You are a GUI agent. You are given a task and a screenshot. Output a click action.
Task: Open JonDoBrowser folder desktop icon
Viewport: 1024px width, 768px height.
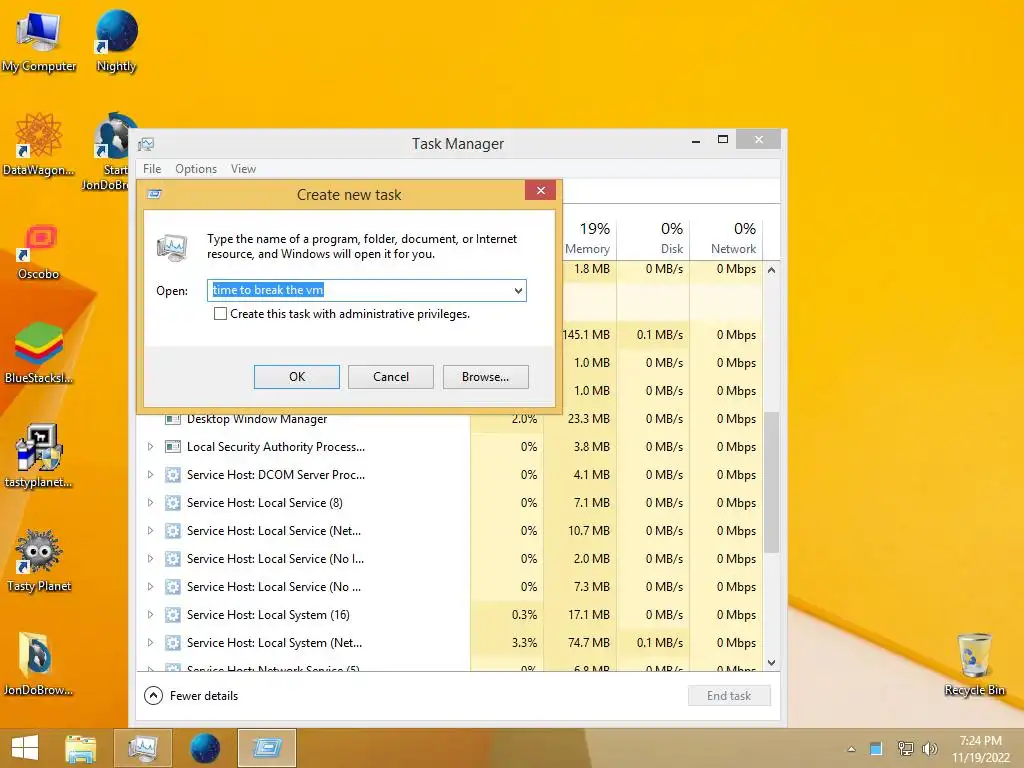coord(39,664)
